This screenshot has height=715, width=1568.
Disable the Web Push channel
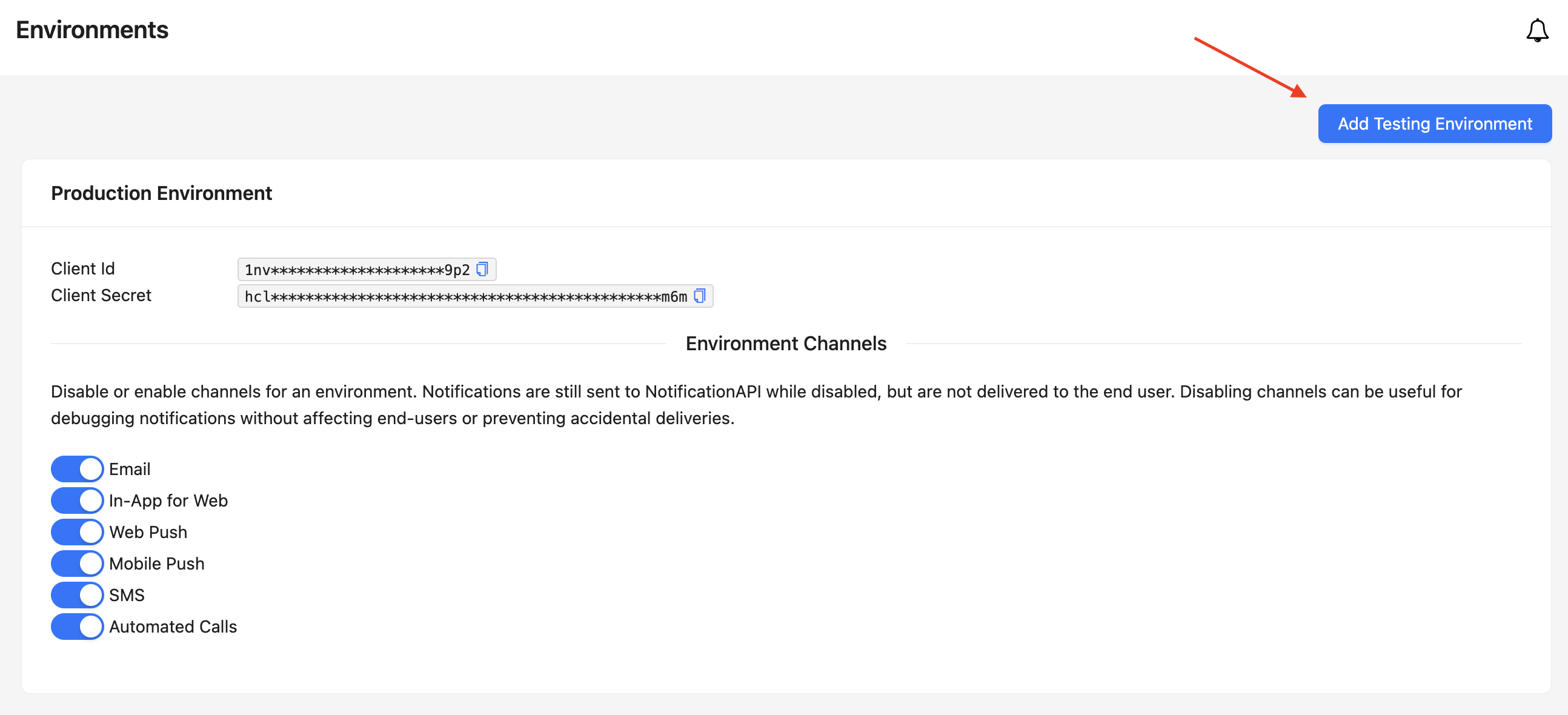click(x=76, y=532)
